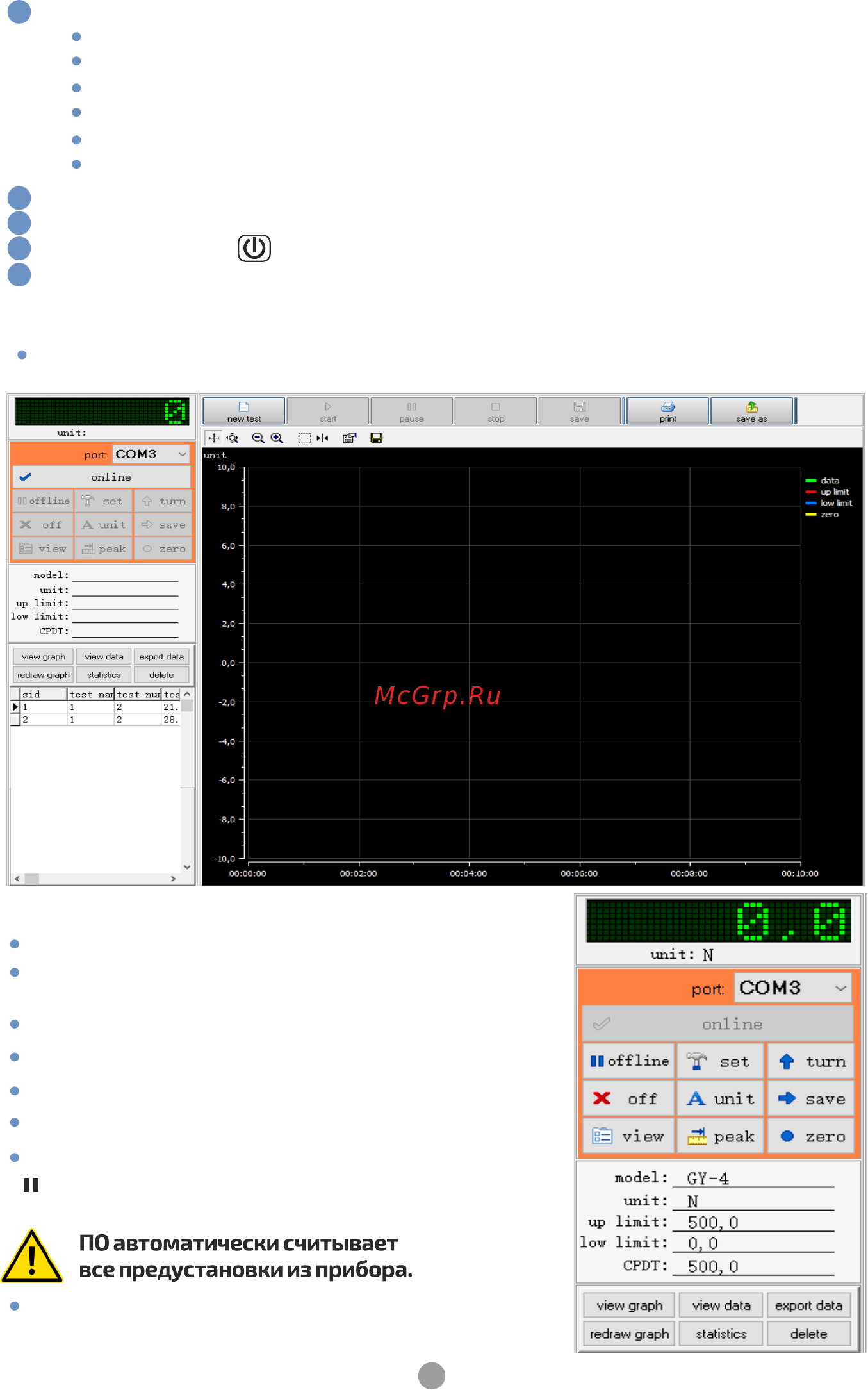Click statistics in the enlarged panel
The height and width of the screenshot is (1390, 868).
[721, 1334]
